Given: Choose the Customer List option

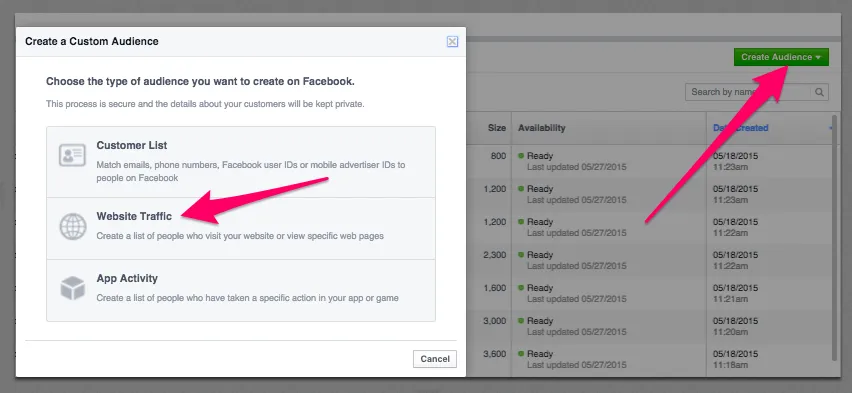Looking at the screenshot, I should click(x=241, y=162).
